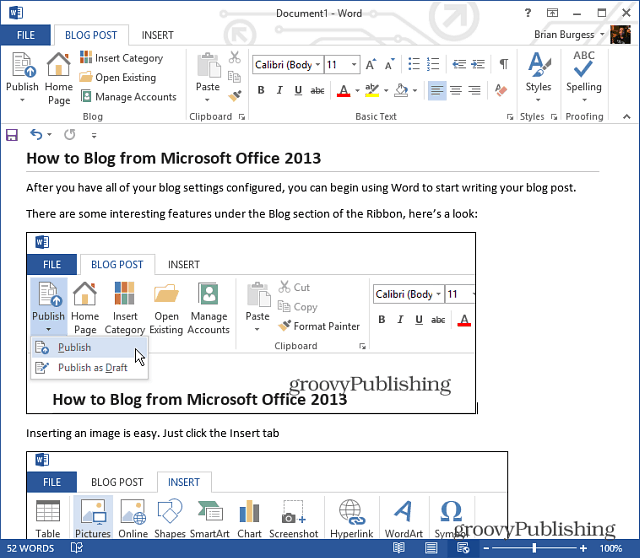Switch to Print Layout view

point(431,548)
